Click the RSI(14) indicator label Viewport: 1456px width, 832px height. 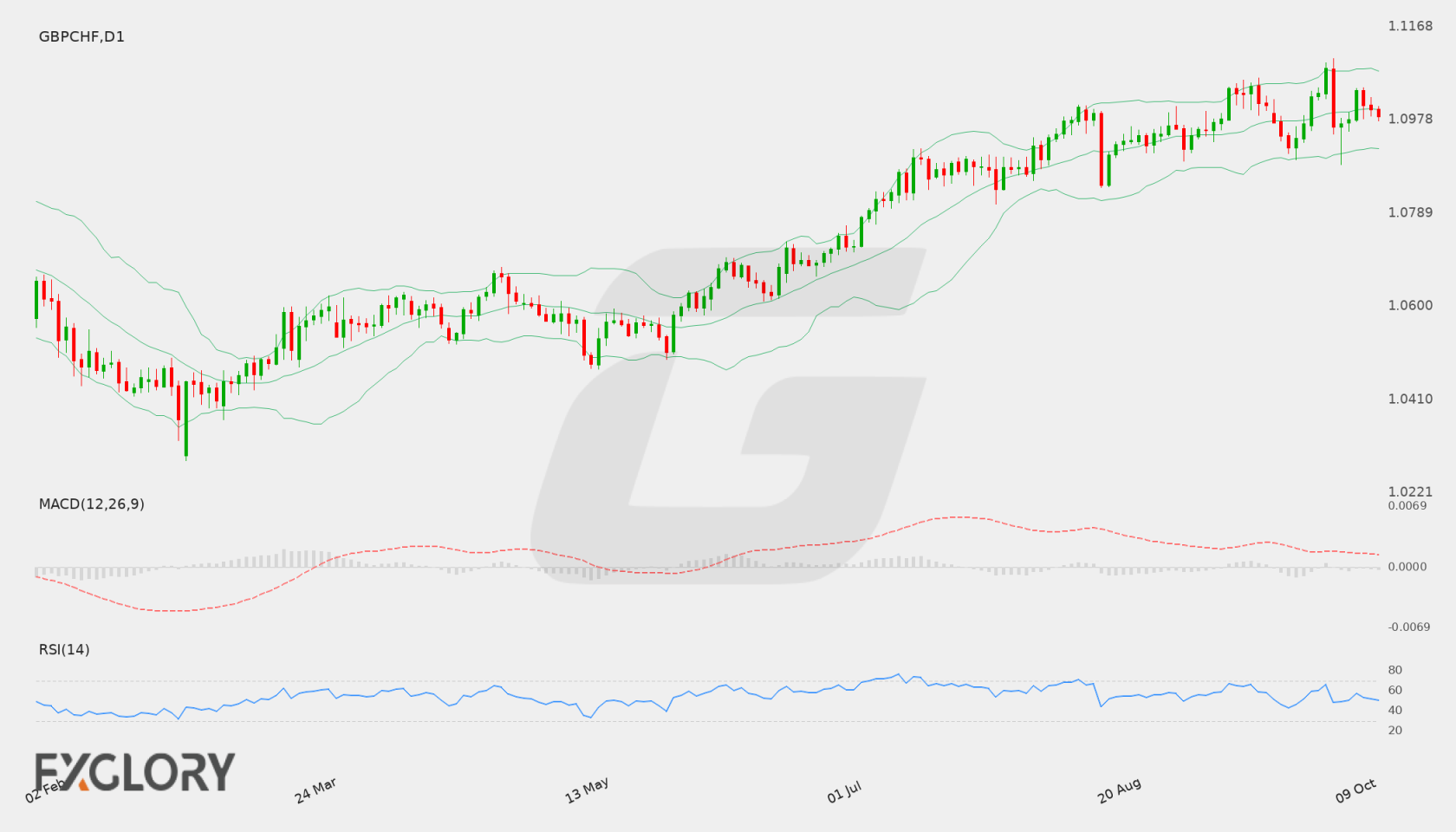click(64, 650)
